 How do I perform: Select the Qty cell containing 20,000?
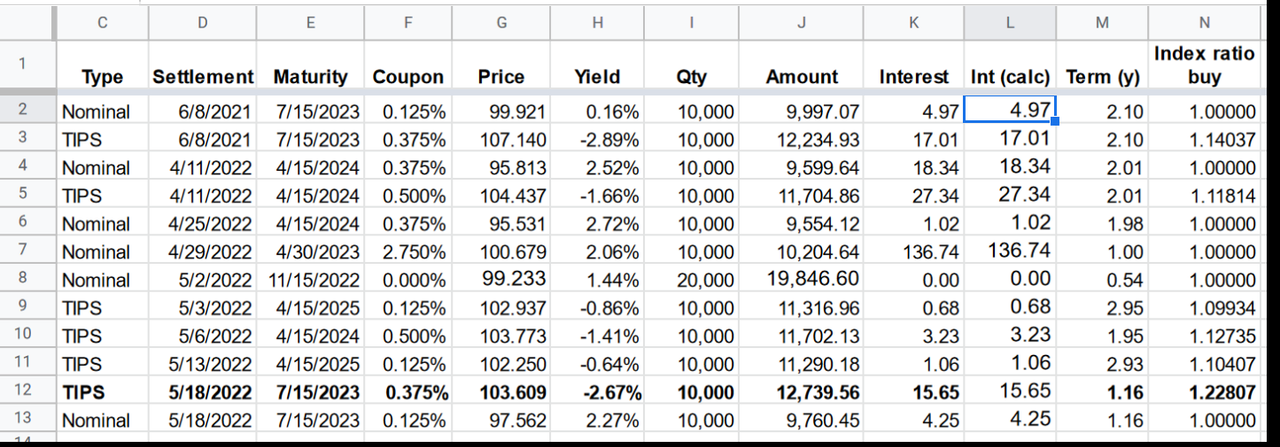click(706, 279)
